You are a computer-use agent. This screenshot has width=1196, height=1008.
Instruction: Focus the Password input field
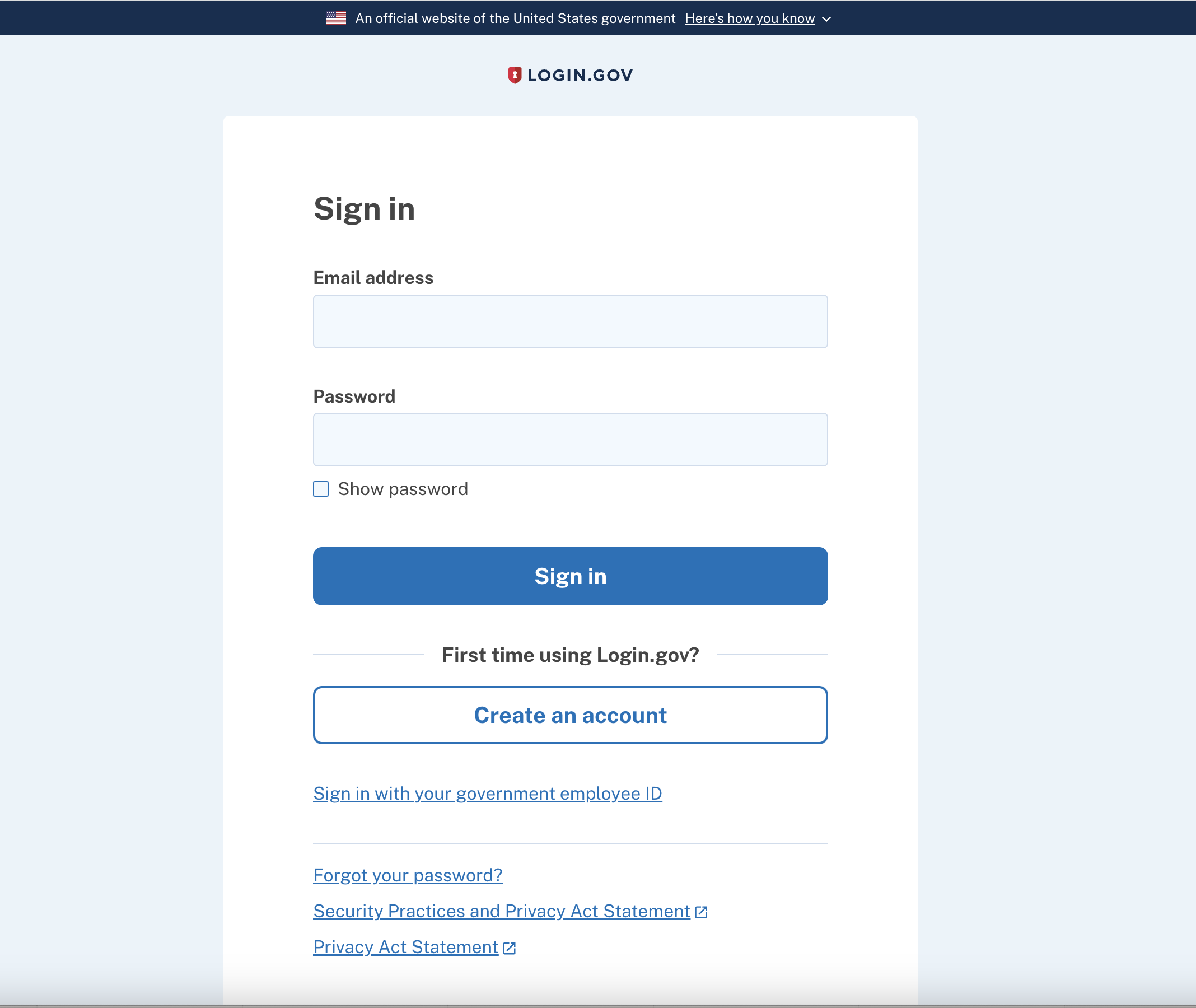coord(569,440)
